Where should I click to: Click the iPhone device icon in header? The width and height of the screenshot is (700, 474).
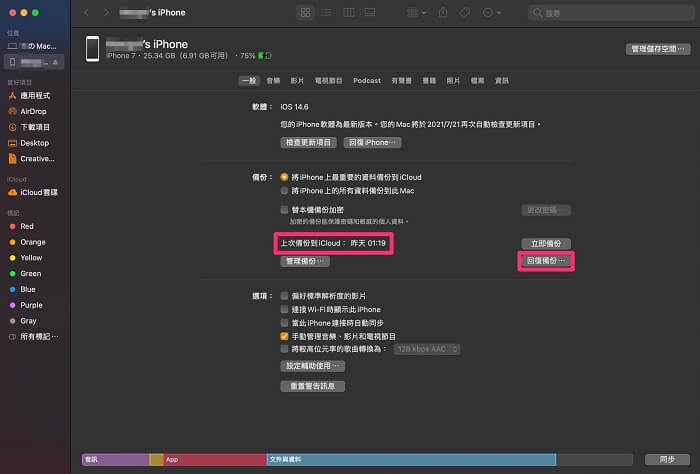pos(92,49)
